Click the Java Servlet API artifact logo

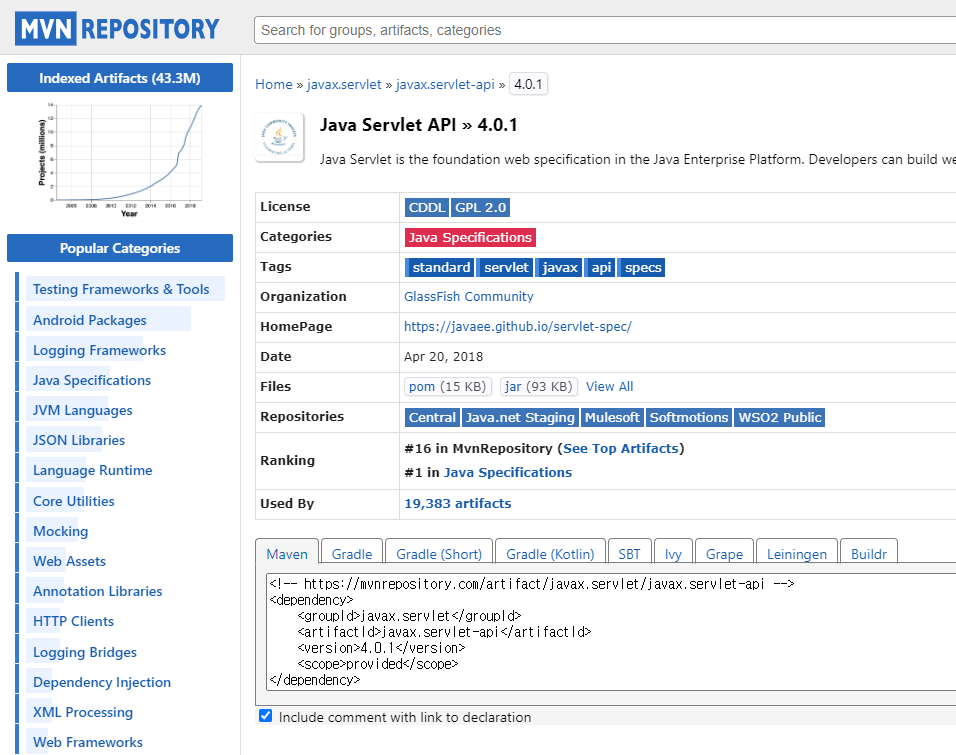[x=280, y=137]
